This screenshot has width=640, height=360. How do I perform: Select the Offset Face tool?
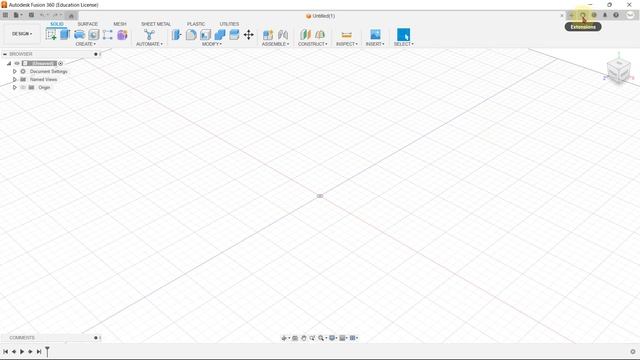coord(234,35)
